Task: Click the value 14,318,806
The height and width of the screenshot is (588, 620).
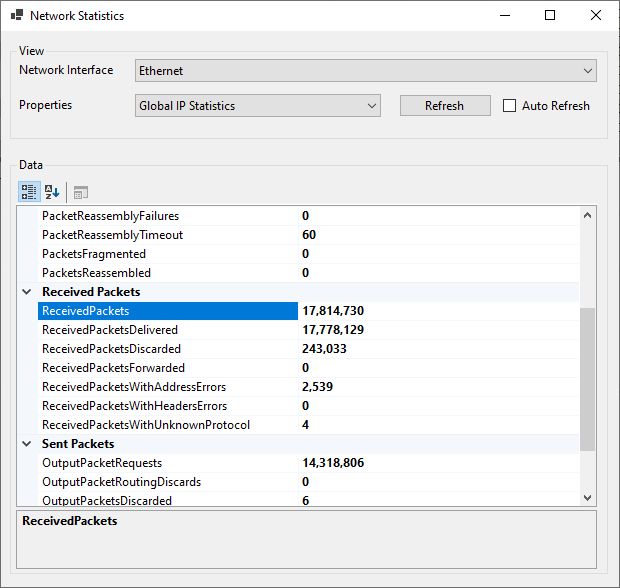Action: (333, 463)
